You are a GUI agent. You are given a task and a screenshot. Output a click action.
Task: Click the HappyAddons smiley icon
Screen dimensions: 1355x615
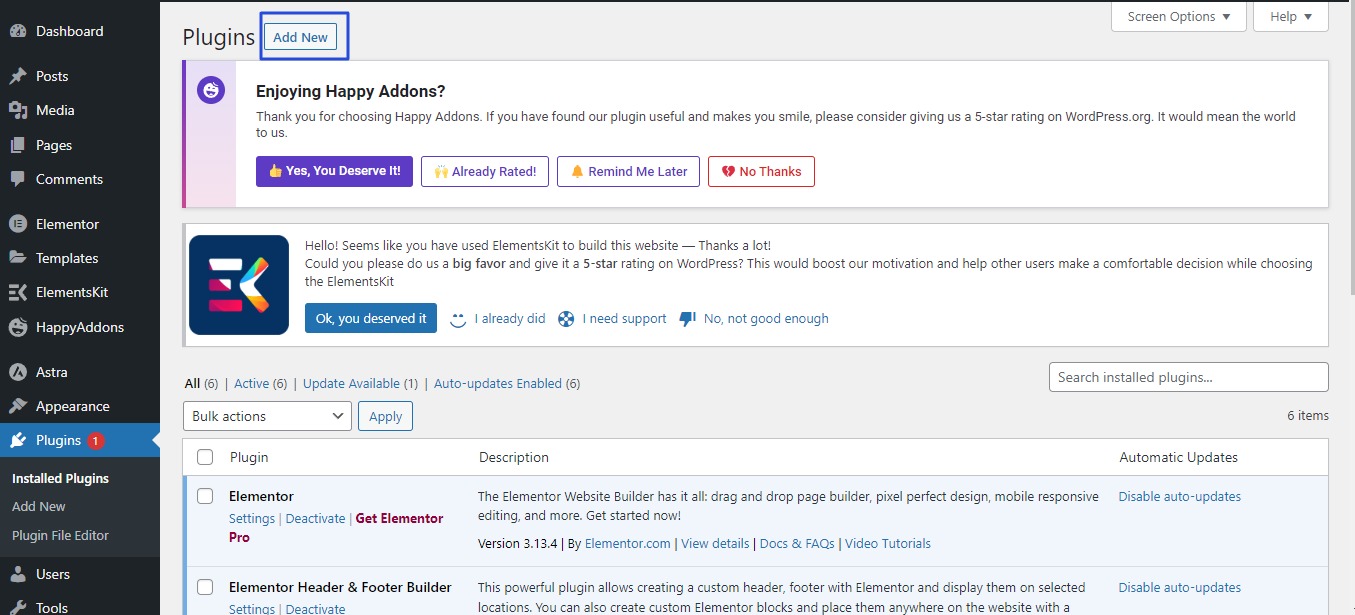point(17,327)
